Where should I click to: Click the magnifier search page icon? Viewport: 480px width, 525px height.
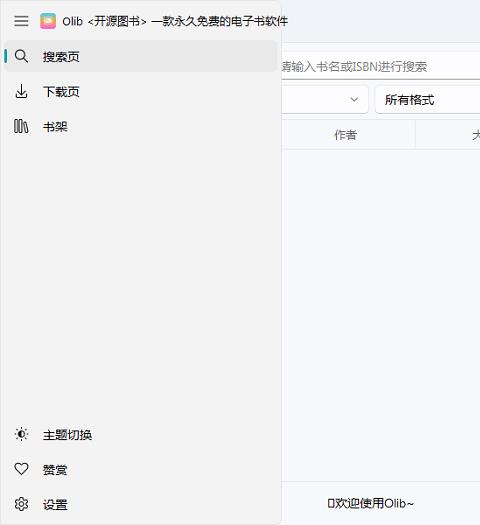[21, 56]
